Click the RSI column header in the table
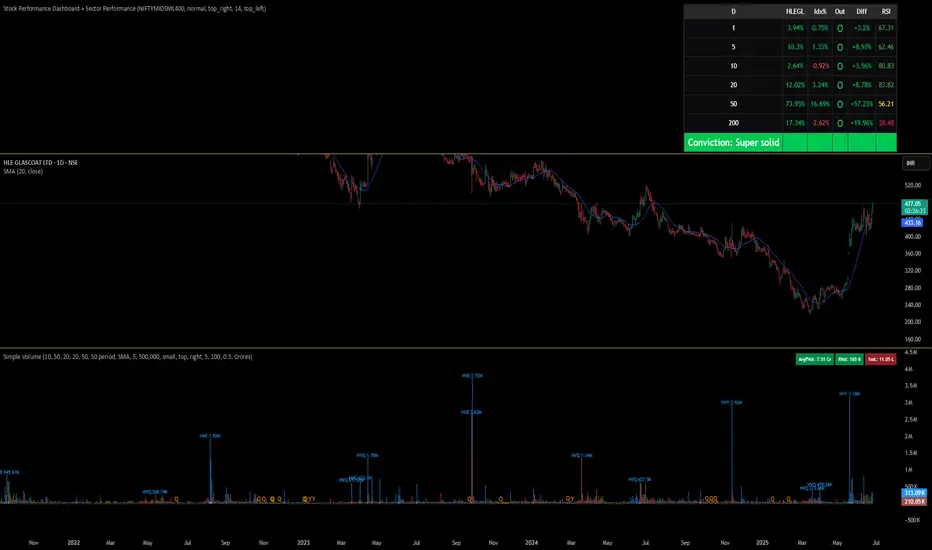Screen dimensions: 932x550 [885, 10]
